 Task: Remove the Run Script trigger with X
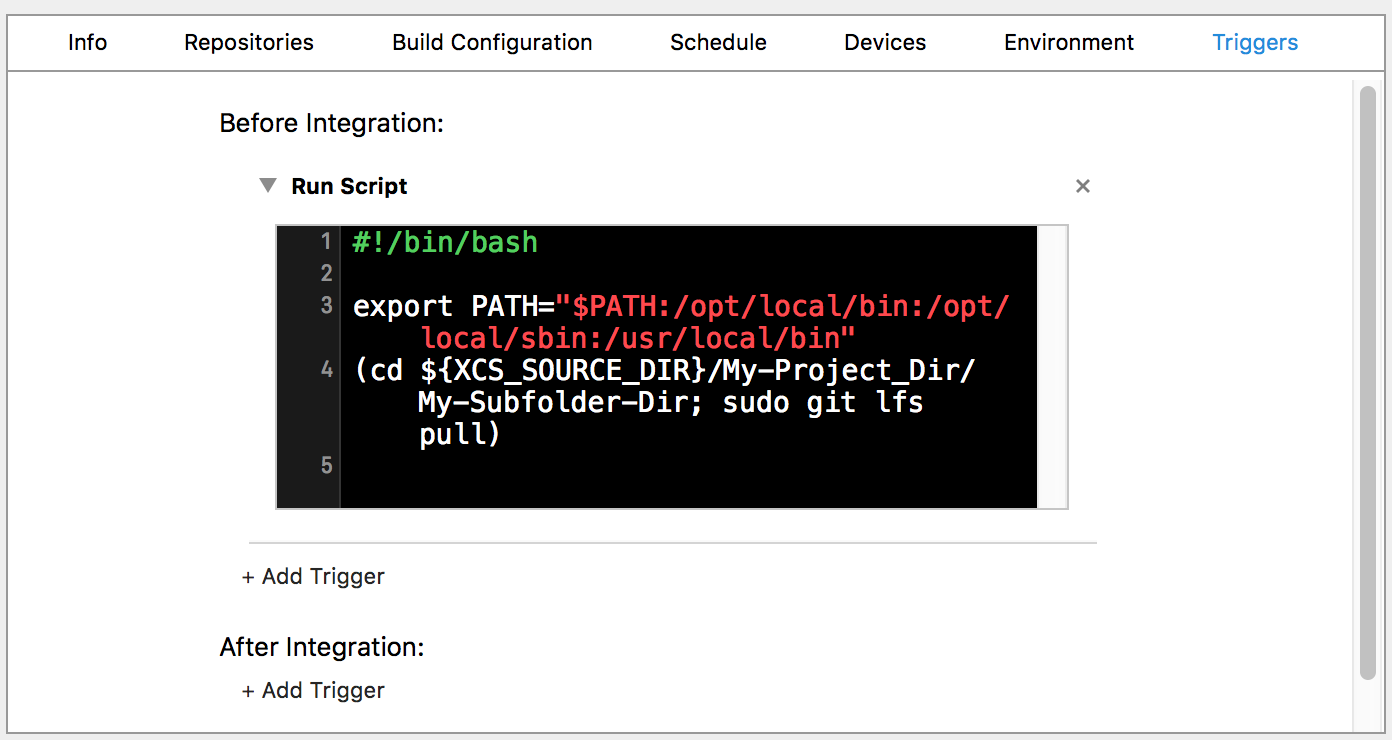[1082, 186]
